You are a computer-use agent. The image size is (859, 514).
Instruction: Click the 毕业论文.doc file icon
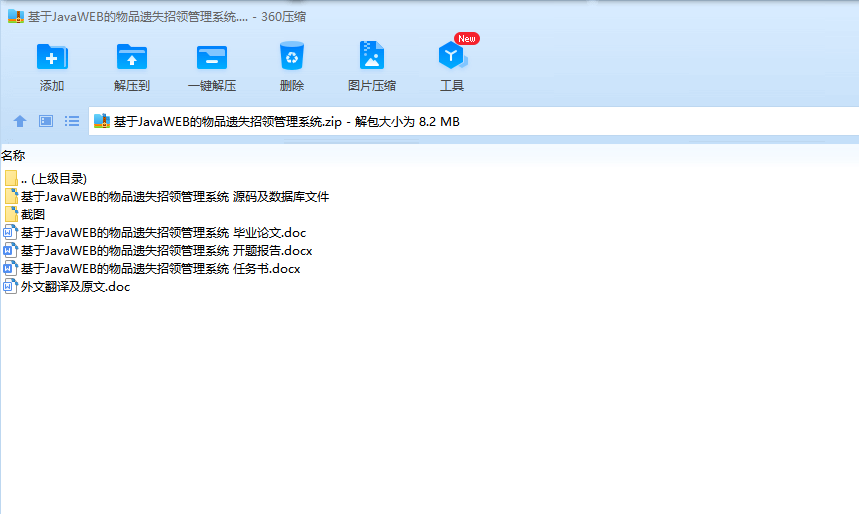point(10,232)
